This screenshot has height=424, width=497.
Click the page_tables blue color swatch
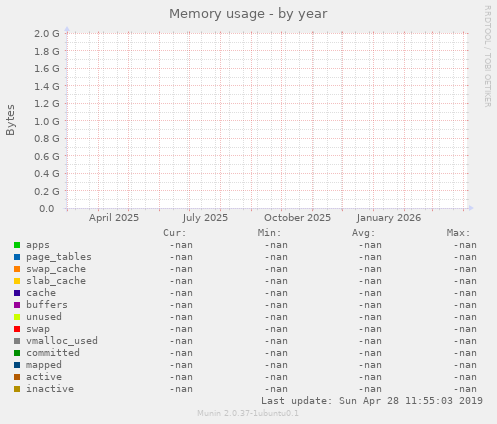[17, 257]
